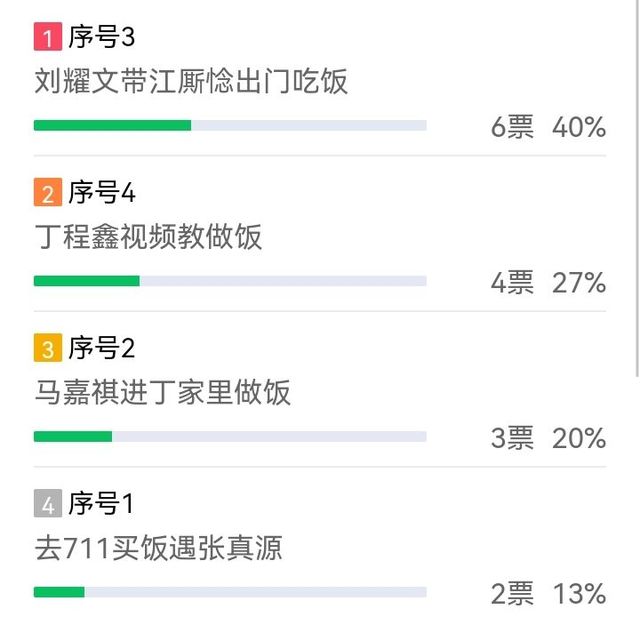Screen dimensions: 640x633
Task: Click the orange rank 2 badge
Action: [x=48, y=192]
